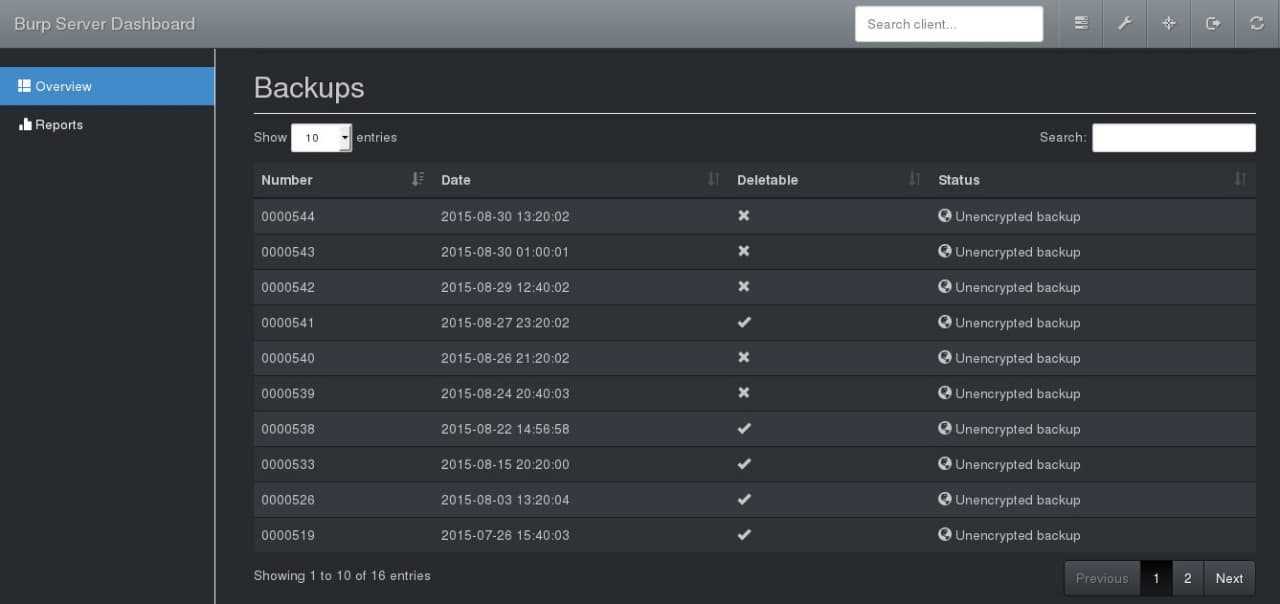
Task: Open backup number 0000541
Action: 288,323
